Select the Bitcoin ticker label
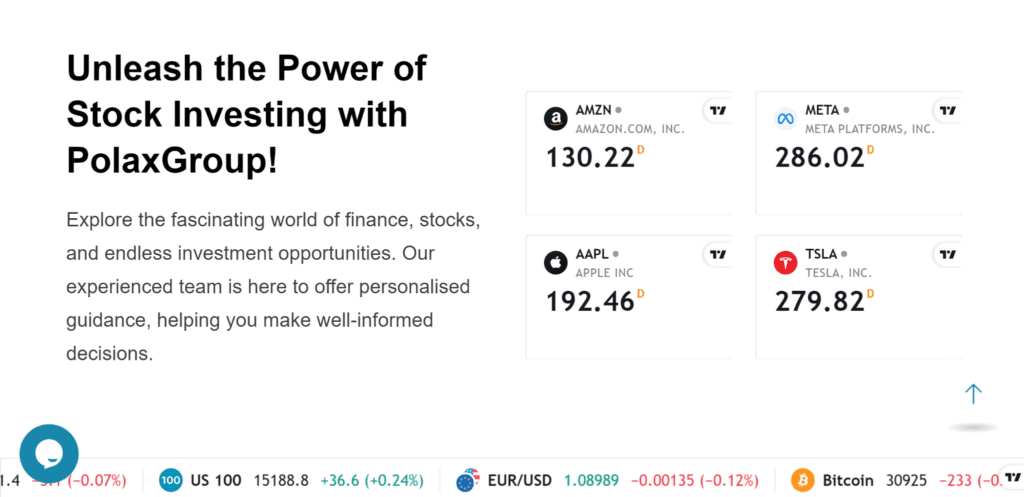Image resolution: width=1024 pixels, height=497 pixels. [848, 481]
